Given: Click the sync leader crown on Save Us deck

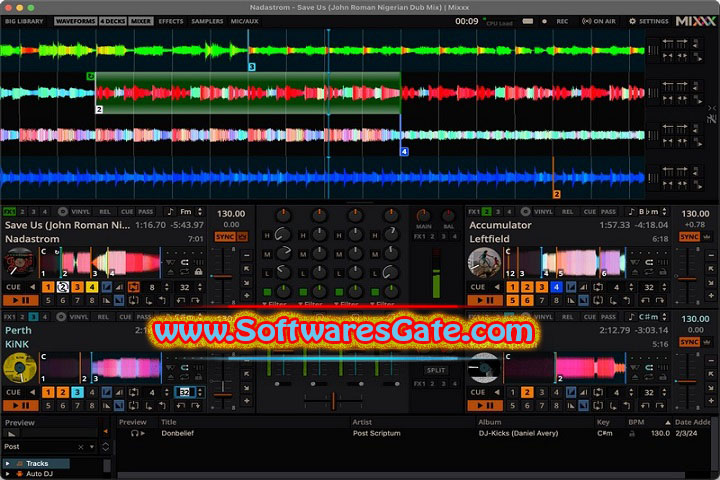Looking at the screenshot, I should (243, 237).
